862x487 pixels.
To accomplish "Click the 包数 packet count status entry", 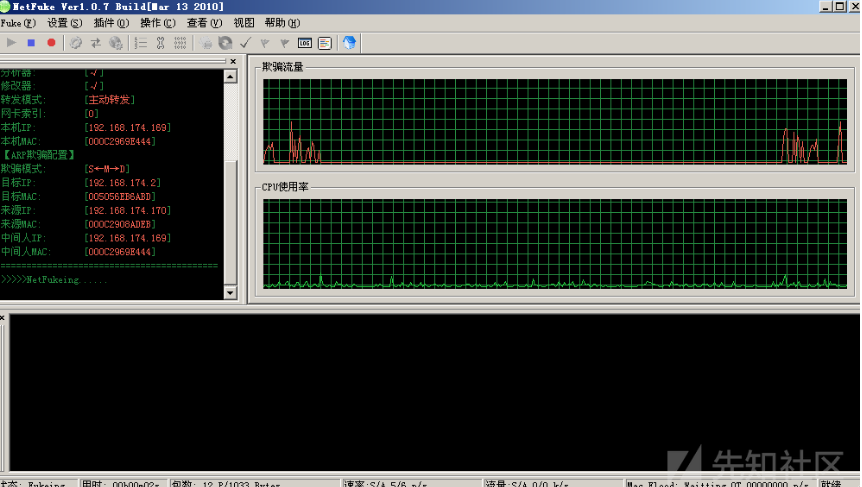I will (x=254, y=483).
